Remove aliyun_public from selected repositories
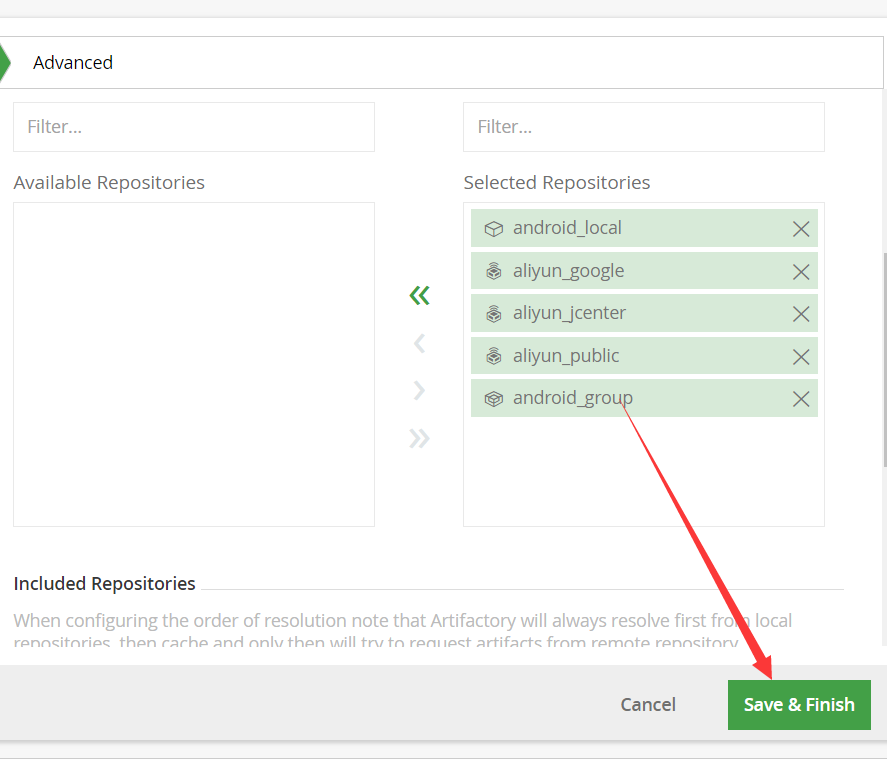Image resolution: width=887 pixels, height=759 pixels. (x=800, y=357)
